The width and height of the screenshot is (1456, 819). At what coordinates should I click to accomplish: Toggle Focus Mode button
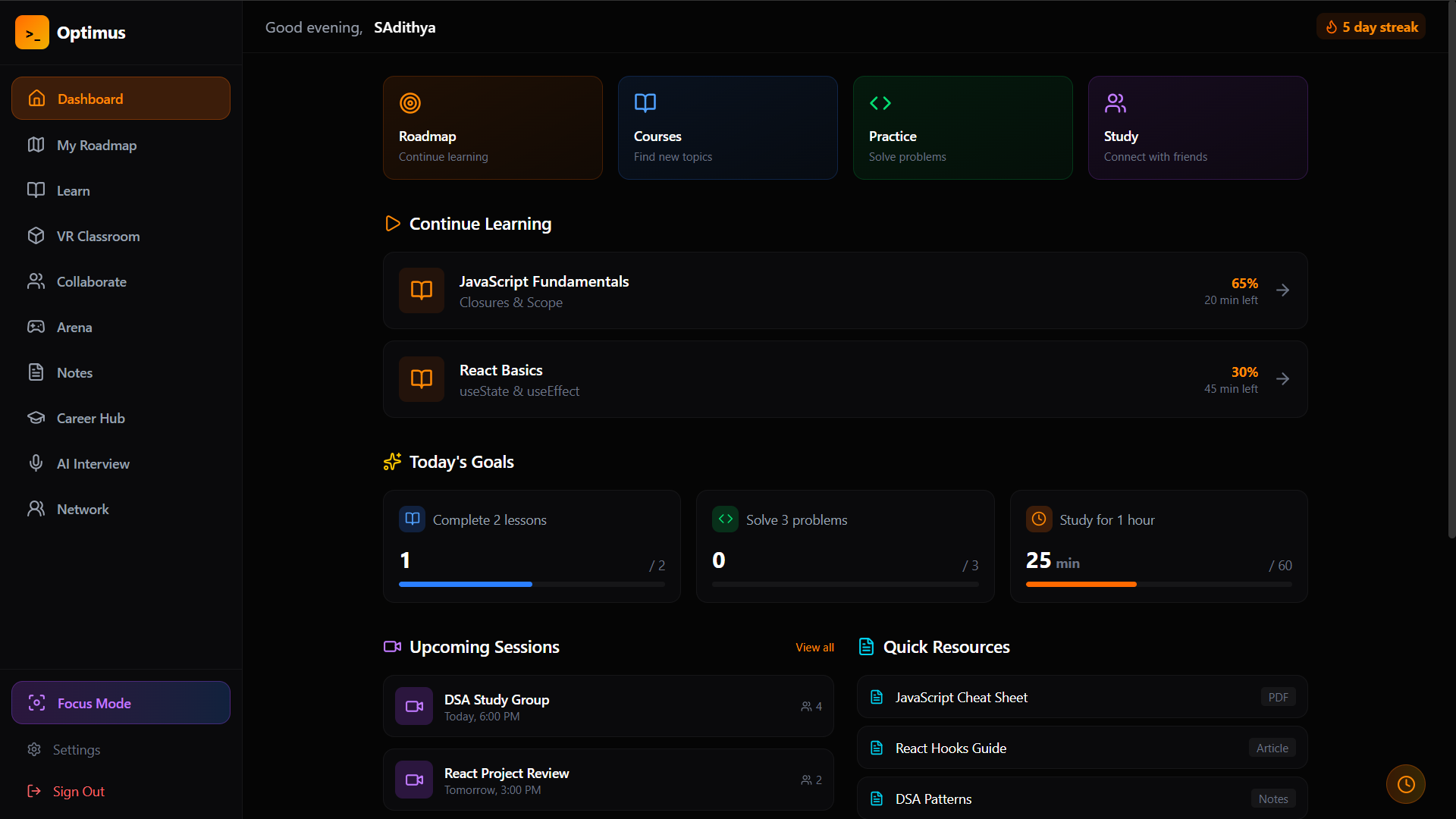(121, 703)
